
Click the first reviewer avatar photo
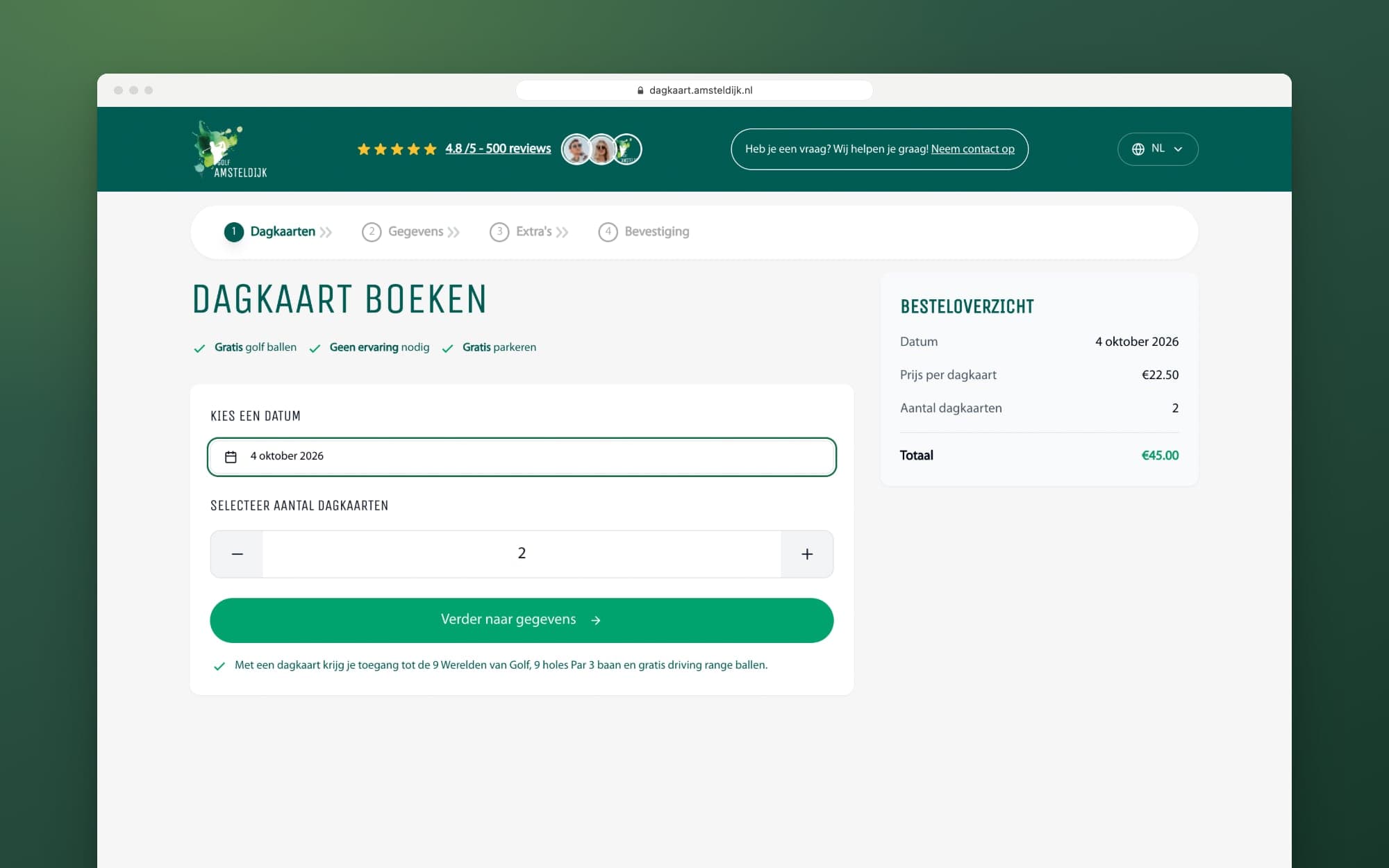576,149
